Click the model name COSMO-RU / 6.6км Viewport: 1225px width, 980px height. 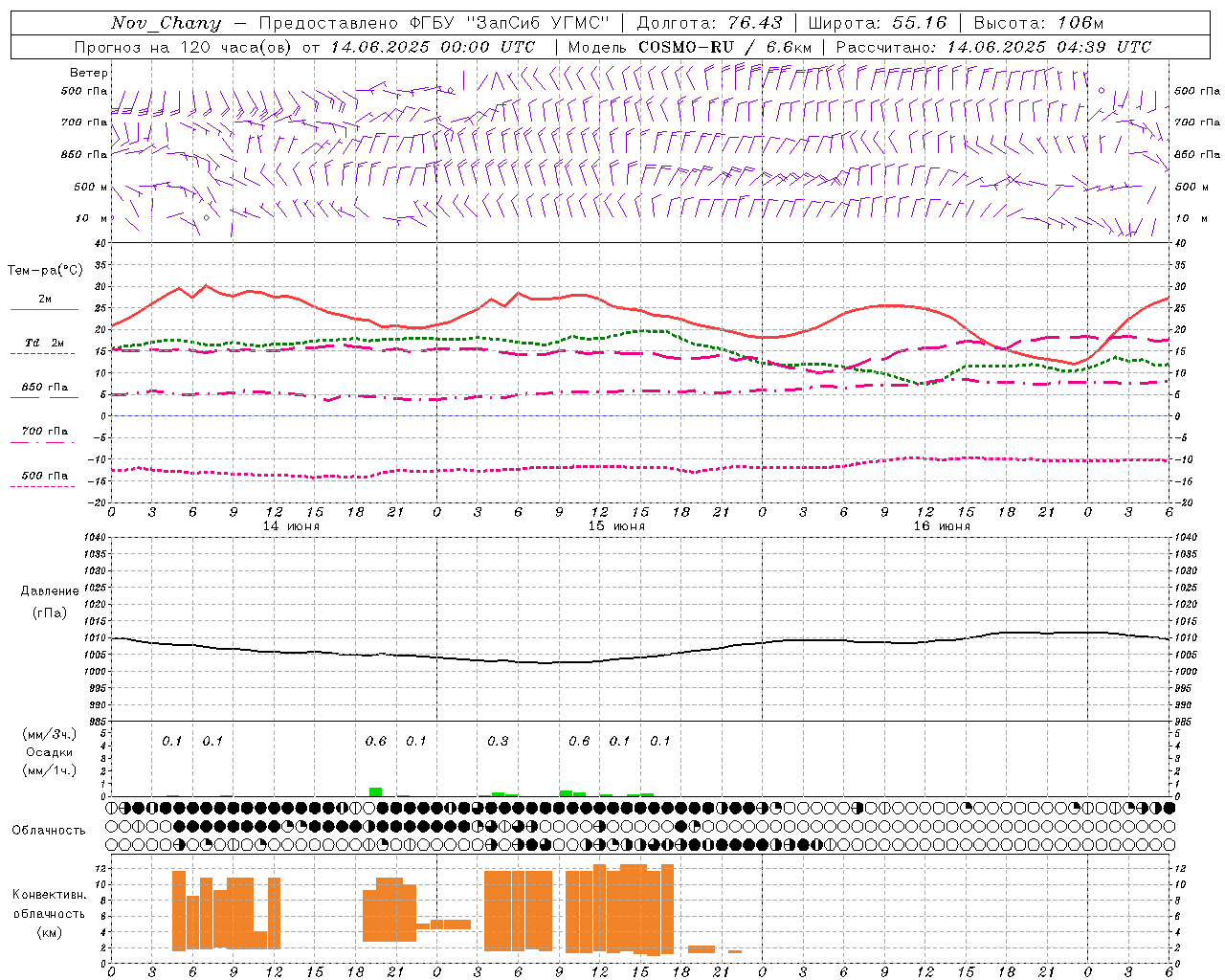(x=724, y=47)
